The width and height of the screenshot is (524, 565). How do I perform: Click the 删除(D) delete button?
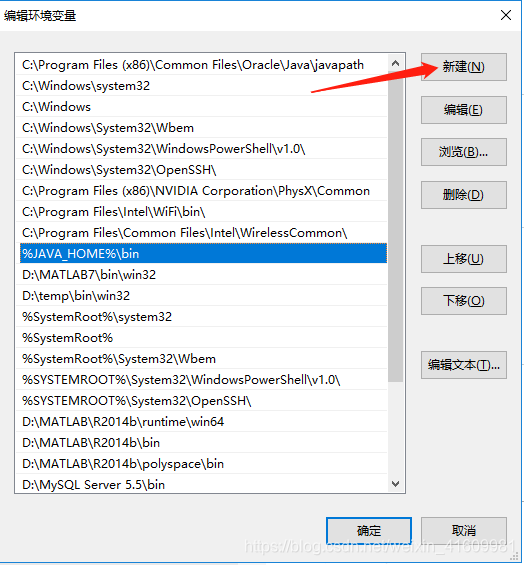pyautogui.click(x=463, y=195)
